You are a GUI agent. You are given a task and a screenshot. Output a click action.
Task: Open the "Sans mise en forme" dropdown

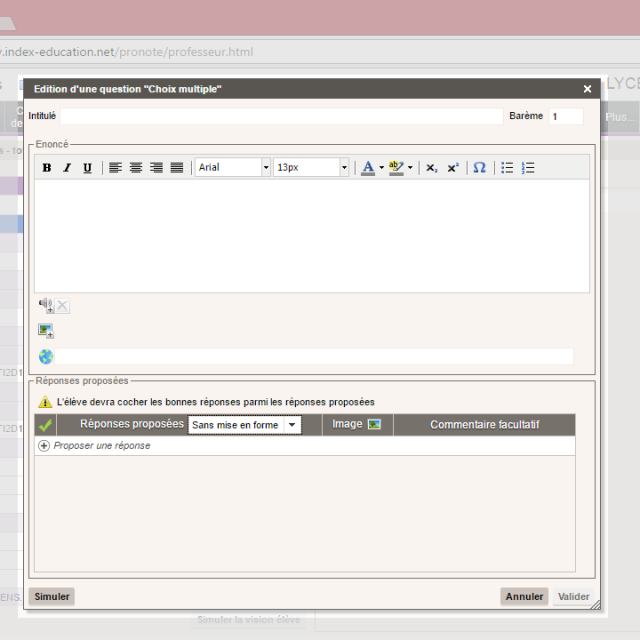click(245, 425)
